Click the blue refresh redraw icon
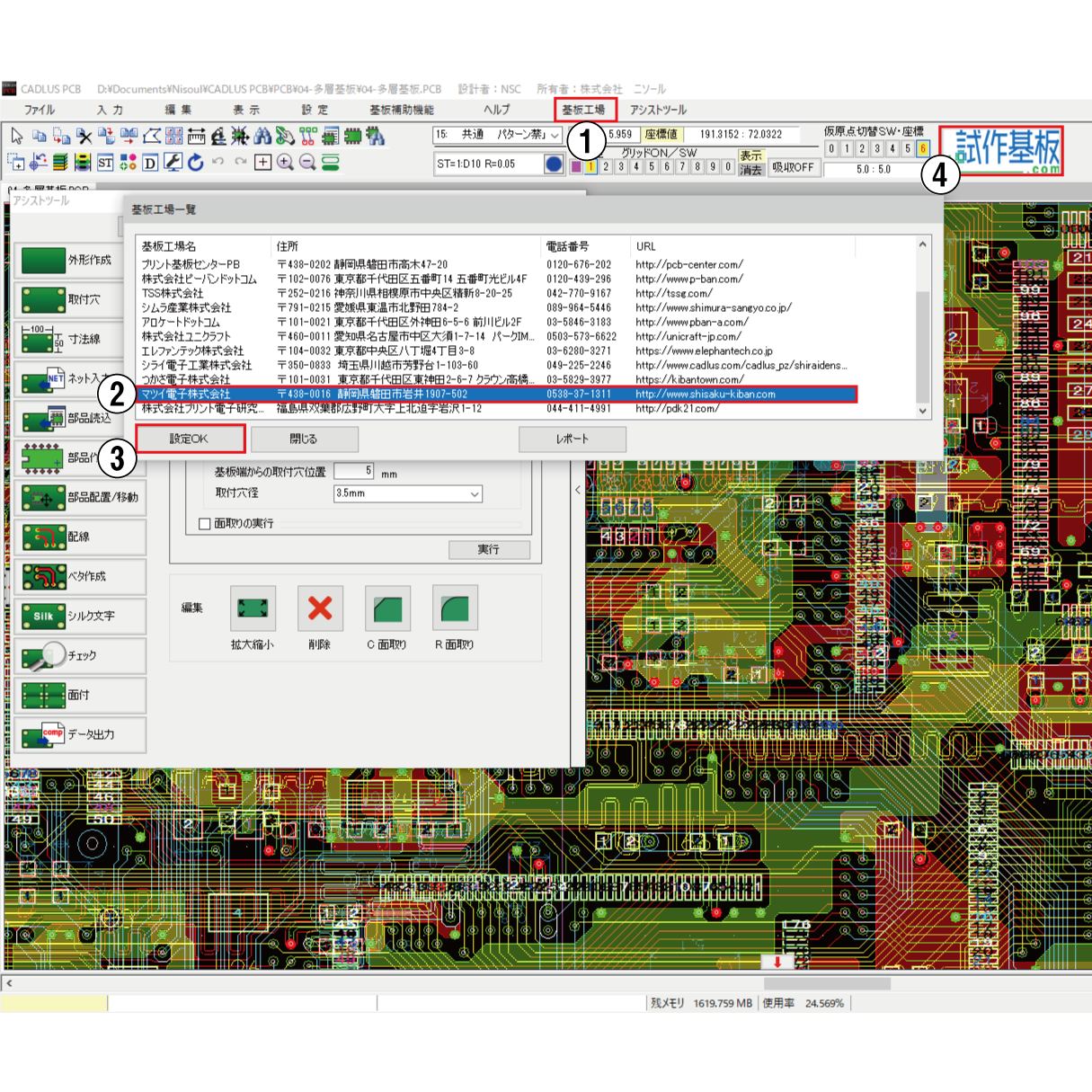This screenshot has width=1092, height=1092. (x=195, y=163)
